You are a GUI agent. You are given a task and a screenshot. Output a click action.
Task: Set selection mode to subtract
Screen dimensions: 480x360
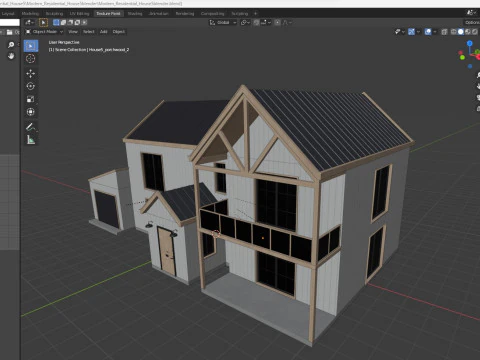[70, 22]
